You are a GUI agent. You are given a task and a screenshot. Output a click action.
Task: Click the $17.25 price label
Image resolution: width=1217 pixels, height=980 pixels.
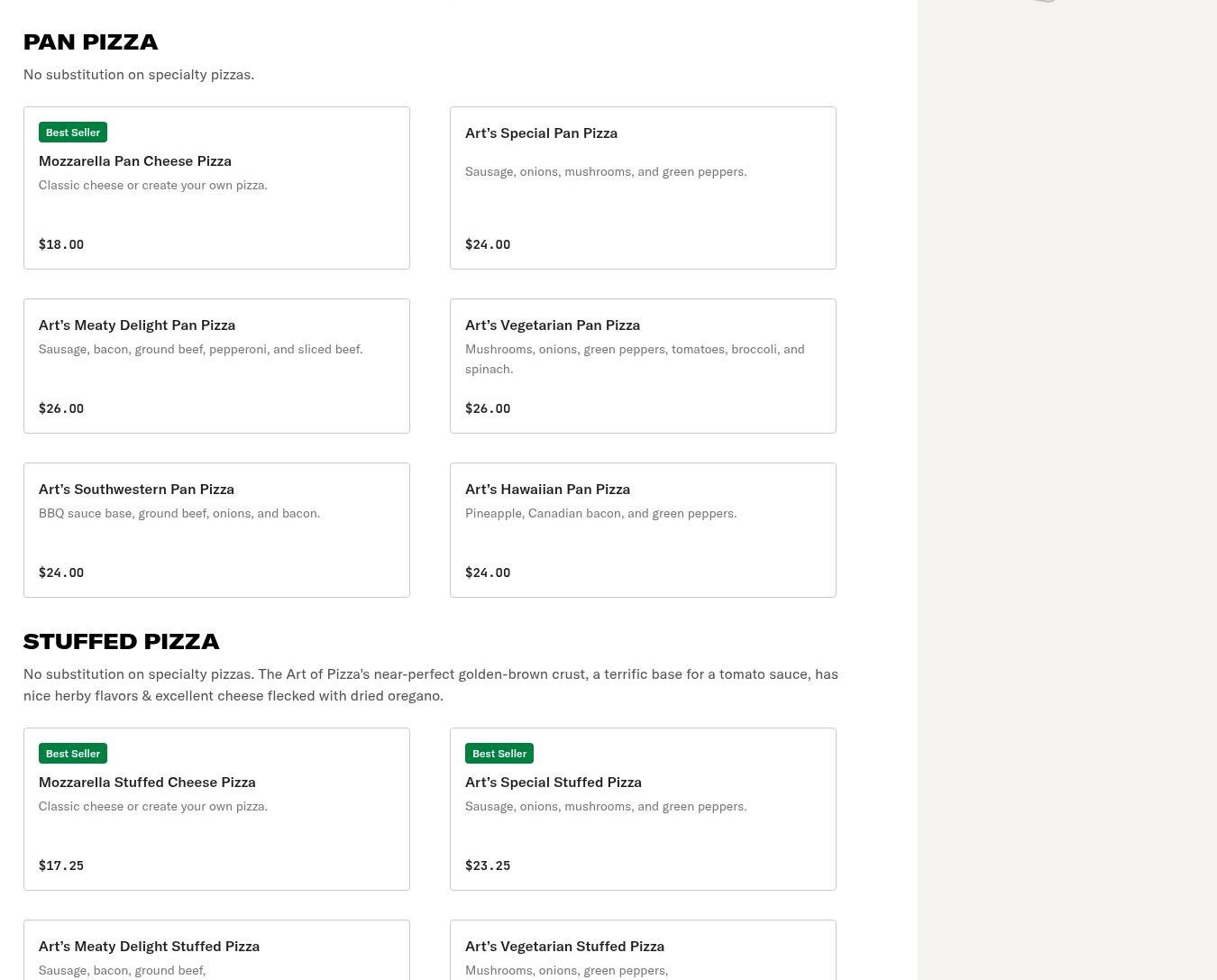[x=61, y=866]
